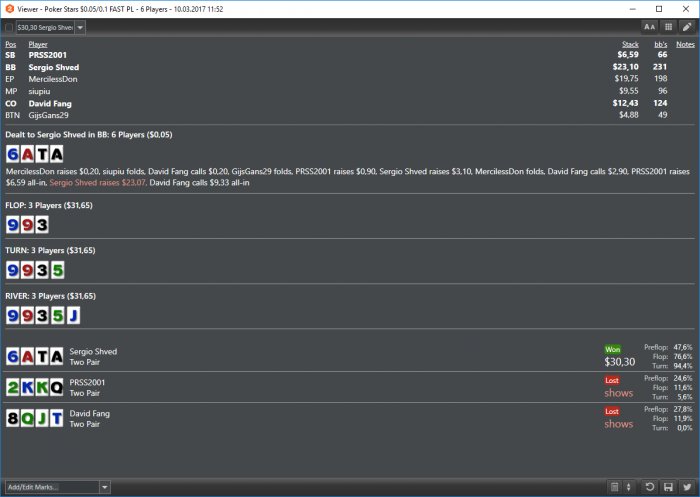Image resolution: width=700 pixels, height=497 pixels.
Task: Click the $19,75 stack value
Action: pyautogui.click(x=626, y=79)
